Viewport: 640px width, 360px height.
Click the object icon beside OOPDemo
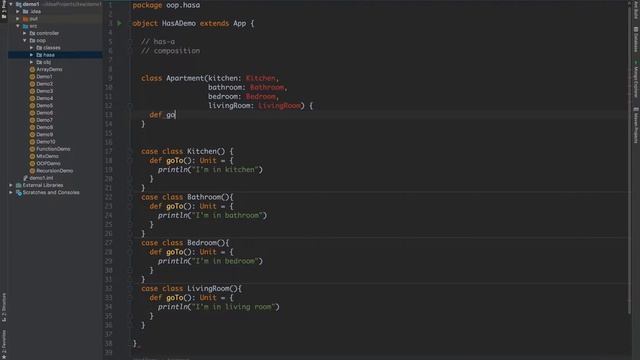pos(32,163)
